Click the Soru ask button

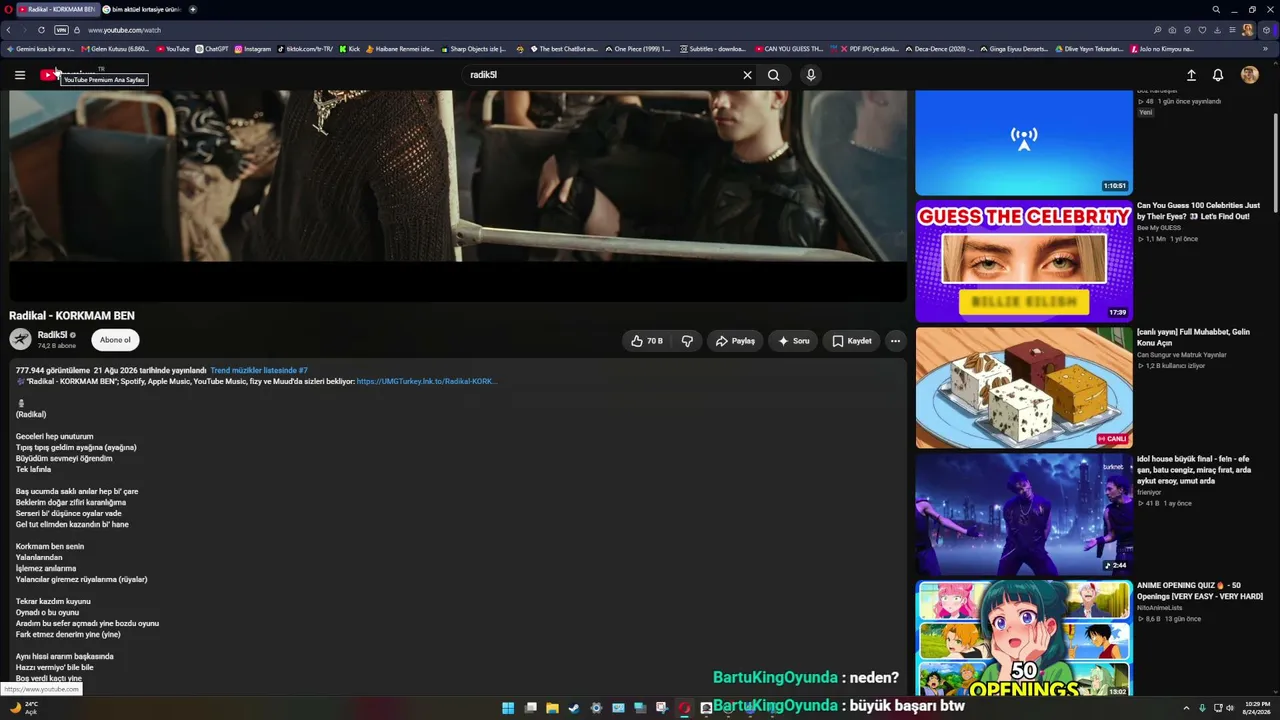794,341
